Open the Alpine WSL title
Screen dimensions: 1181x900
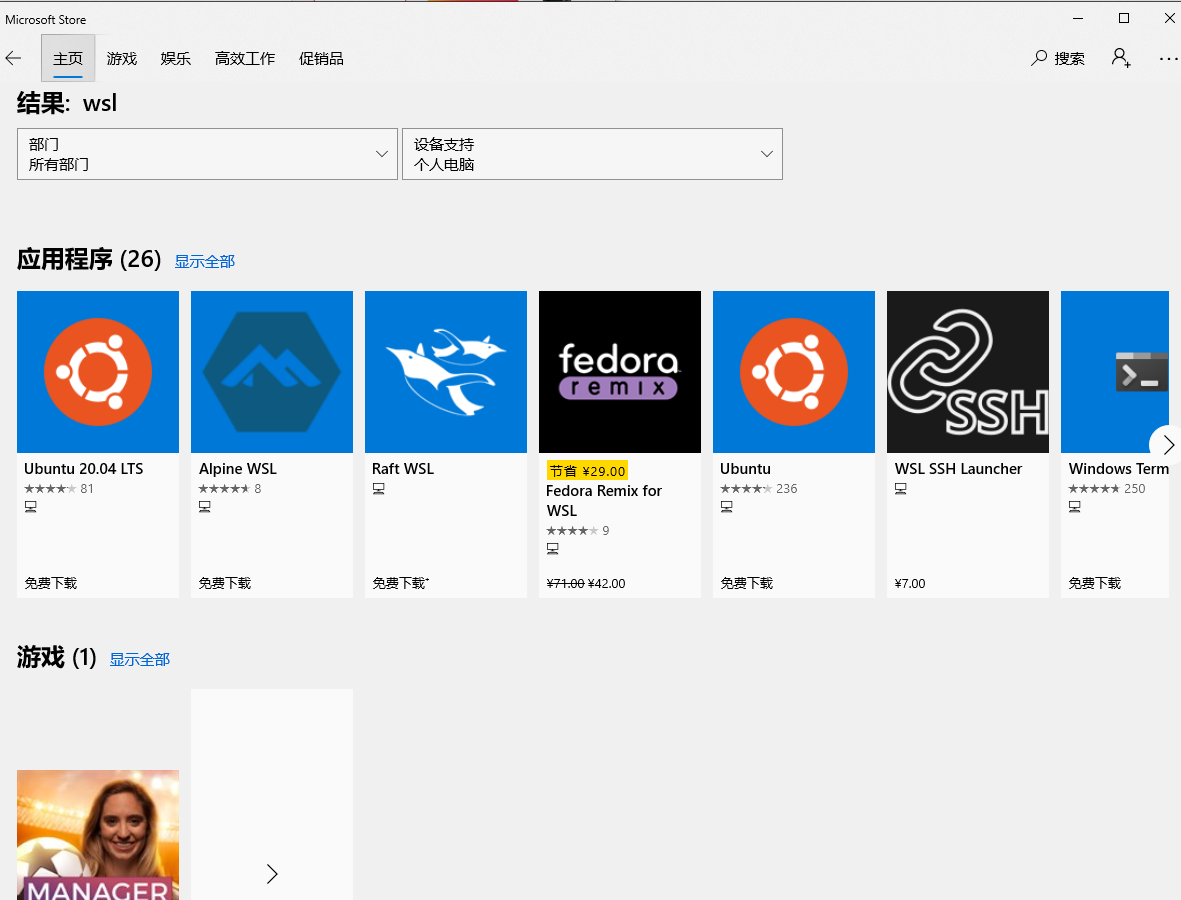(238, 468)
